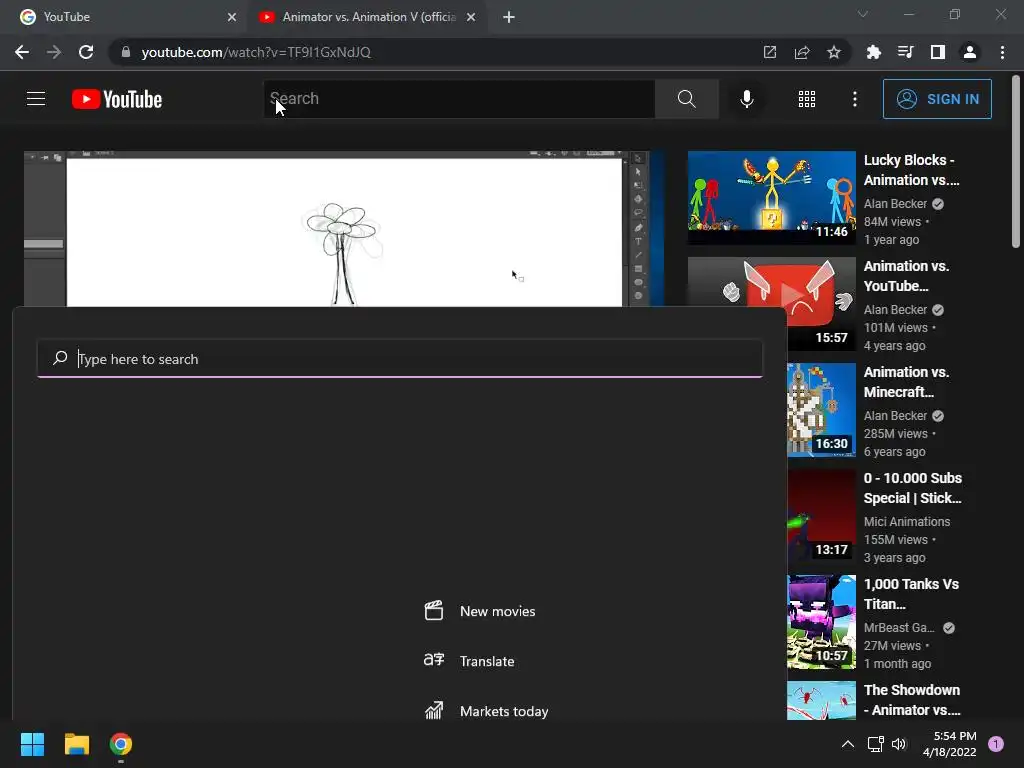
Task: Open the Windows Start button
Action: 32,744
